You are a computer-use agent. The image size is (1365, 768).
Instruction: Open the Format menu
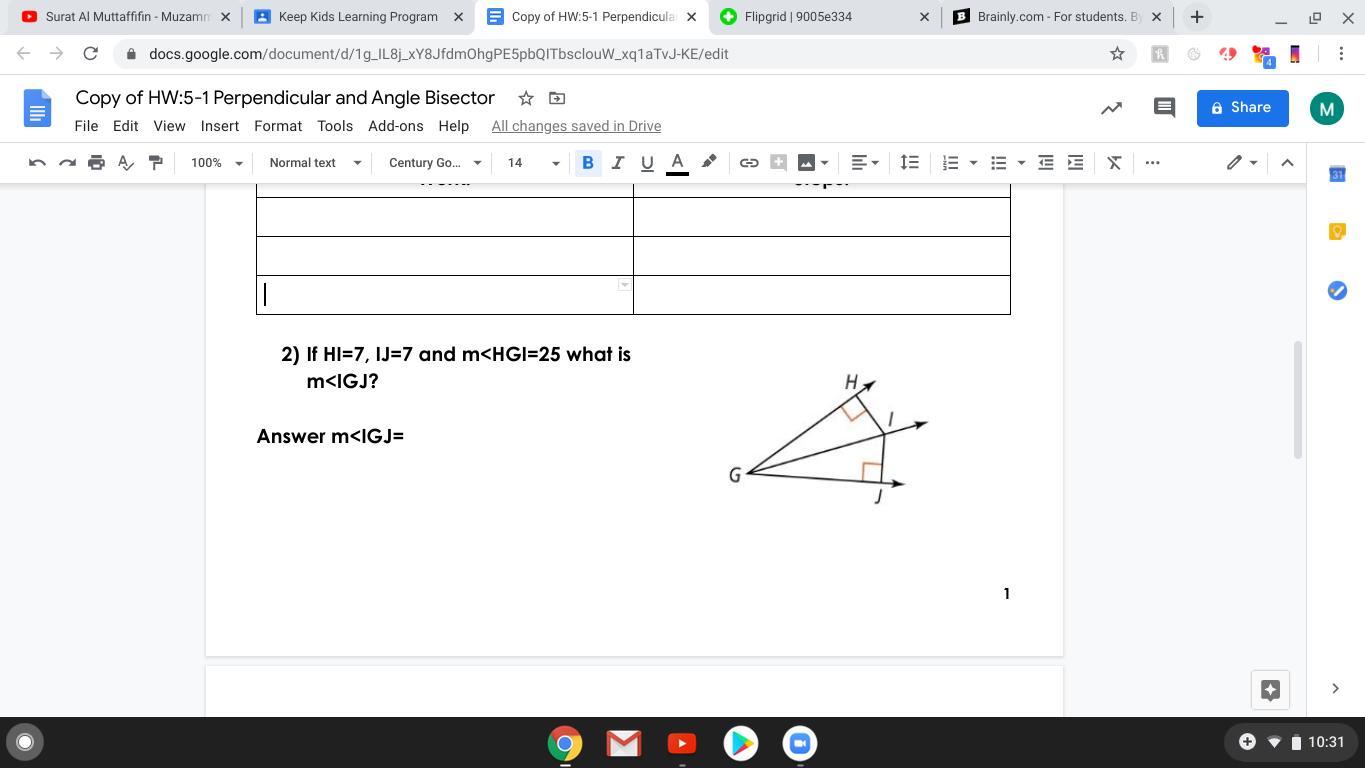[278, 126]
